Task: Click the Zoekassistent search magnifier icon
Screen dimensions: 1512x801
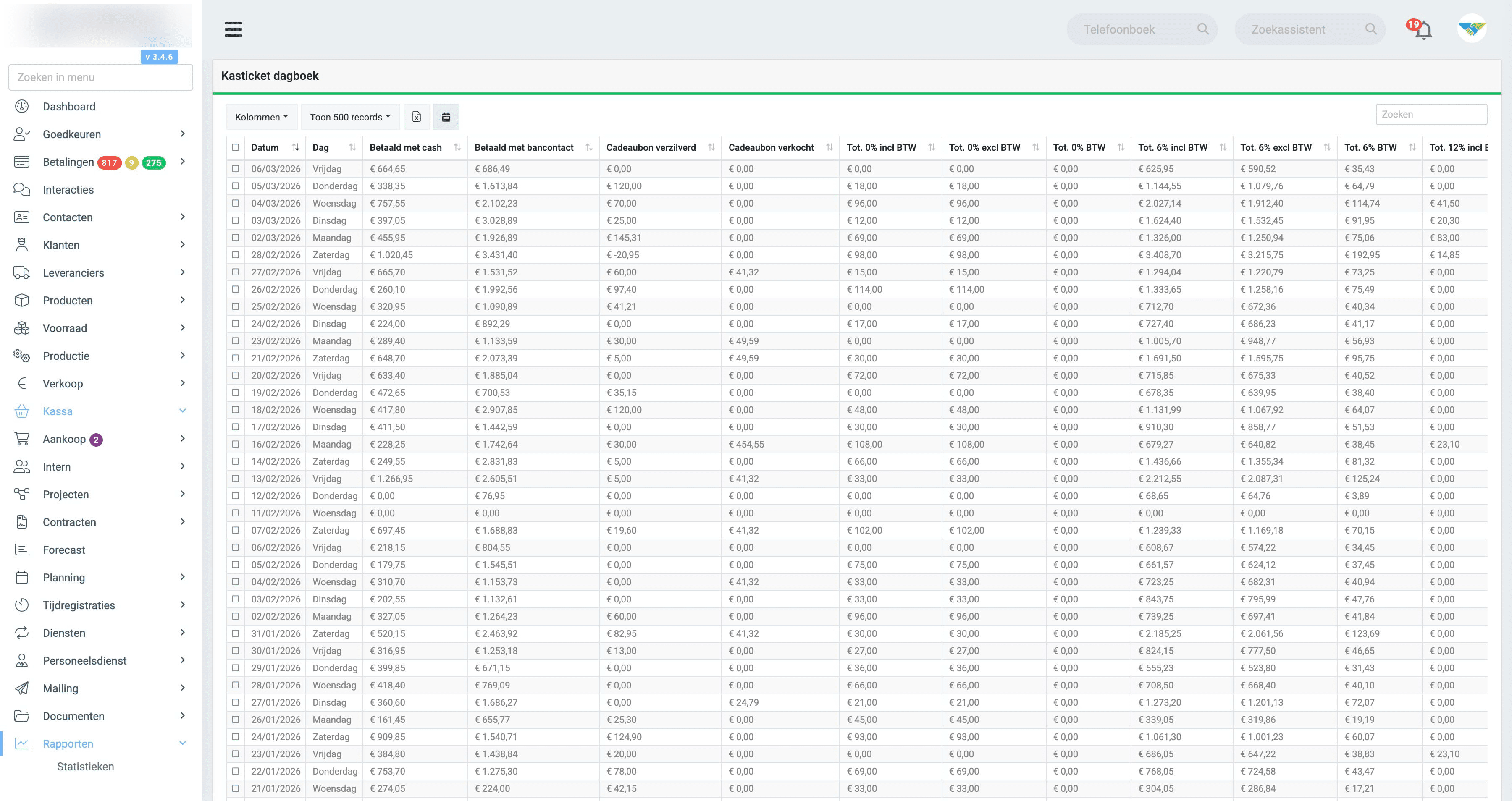Action: (1370, 29)
